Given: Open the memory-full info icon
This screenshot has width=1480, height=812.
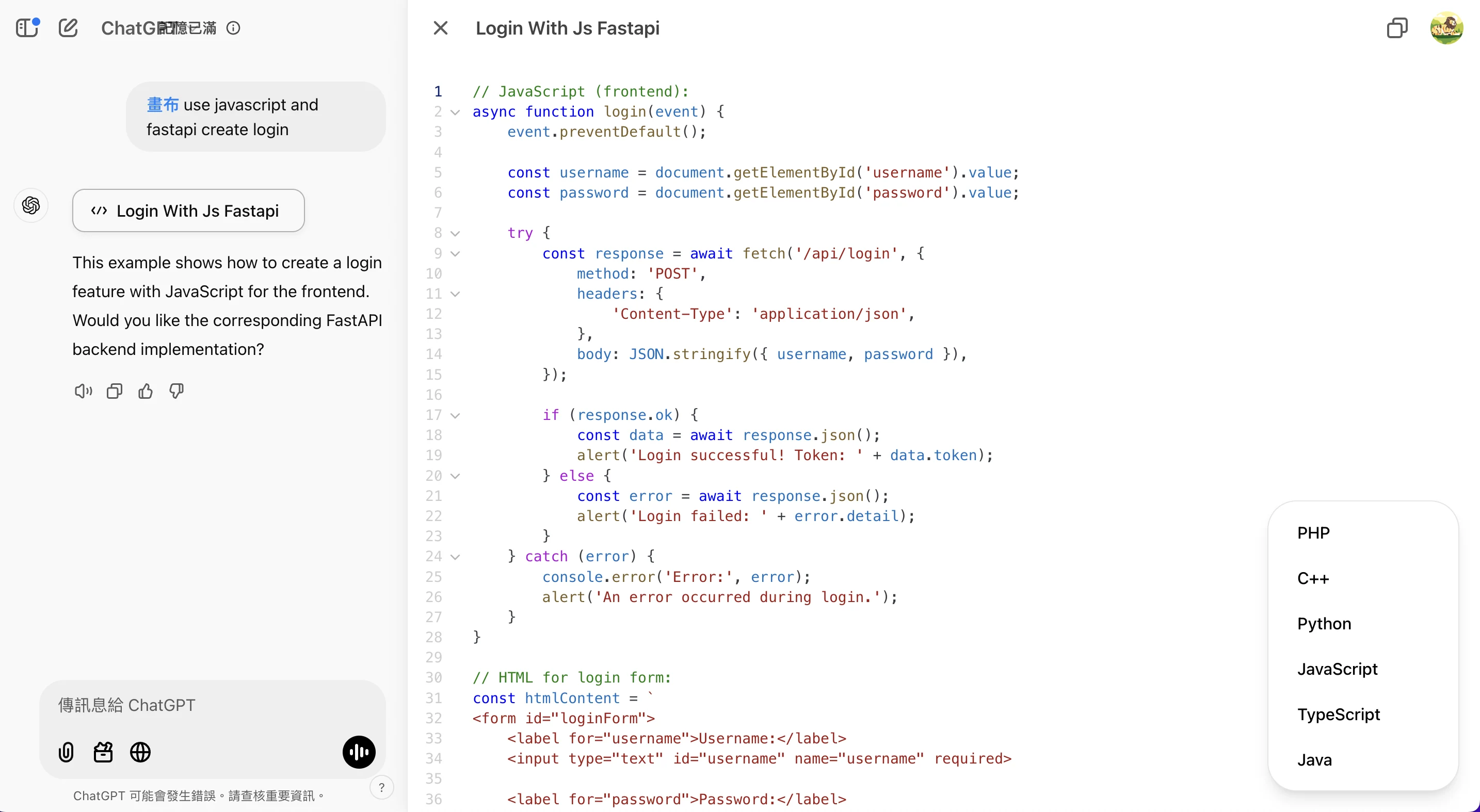Looking at the screenshot, I should coord(233,28).
